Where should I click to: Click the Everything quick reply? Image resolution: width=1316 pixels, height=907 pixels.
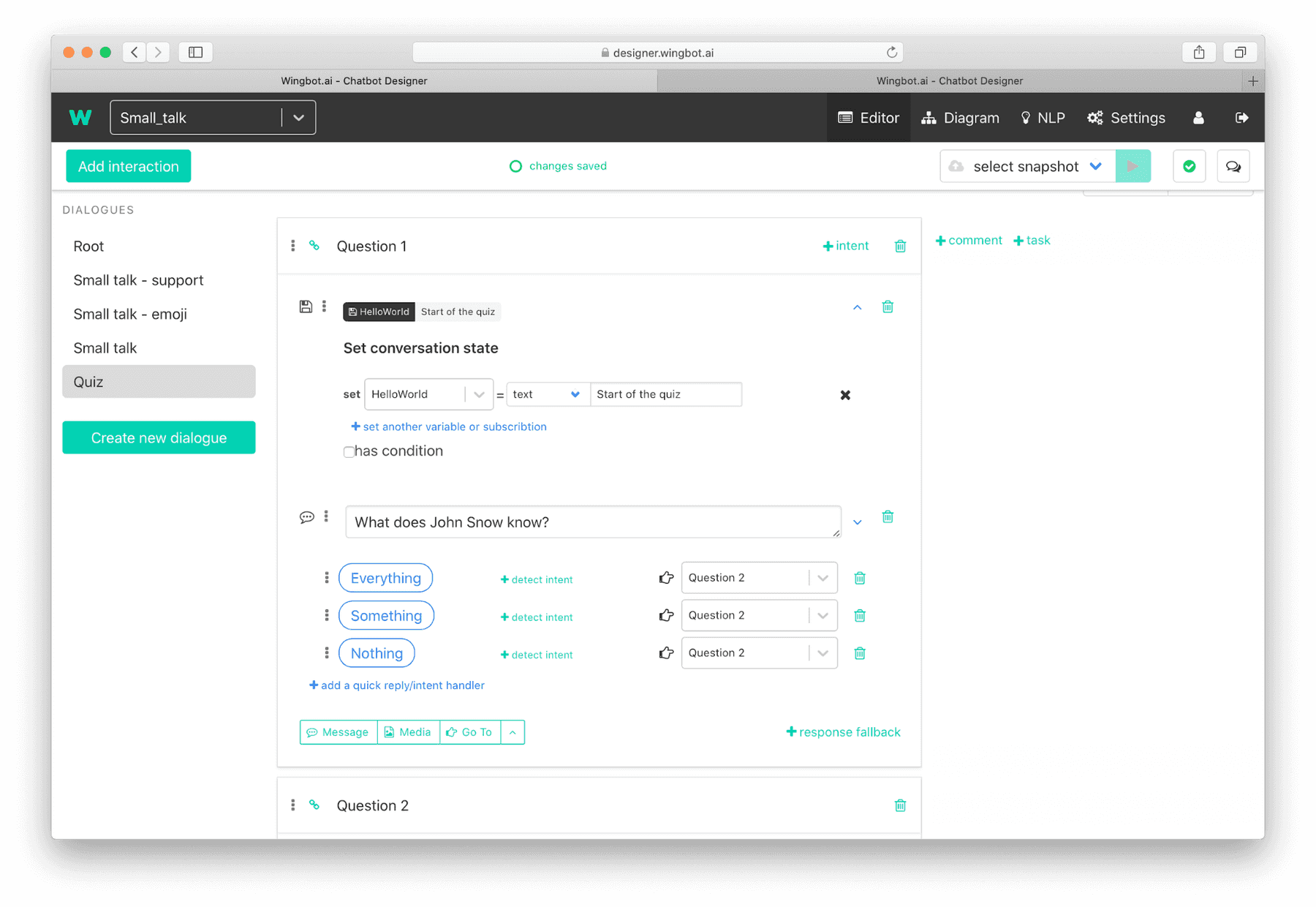tap(385, 578)
